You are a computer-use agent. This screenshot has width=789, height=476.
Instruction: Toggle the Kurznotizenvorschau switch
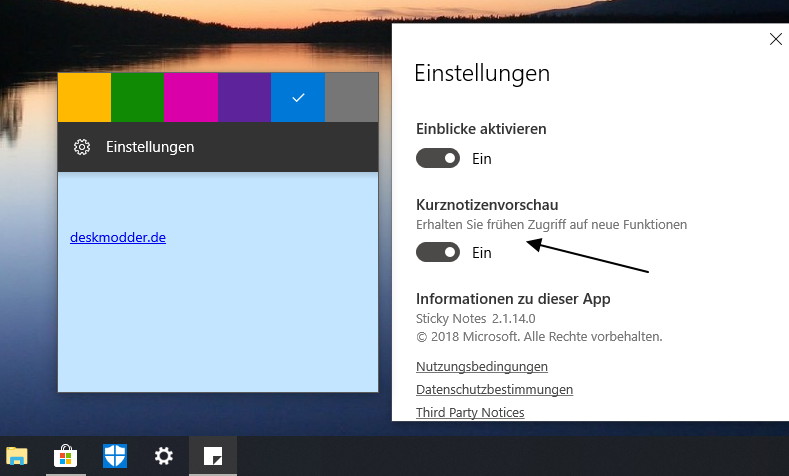click(x=438, y=252)
